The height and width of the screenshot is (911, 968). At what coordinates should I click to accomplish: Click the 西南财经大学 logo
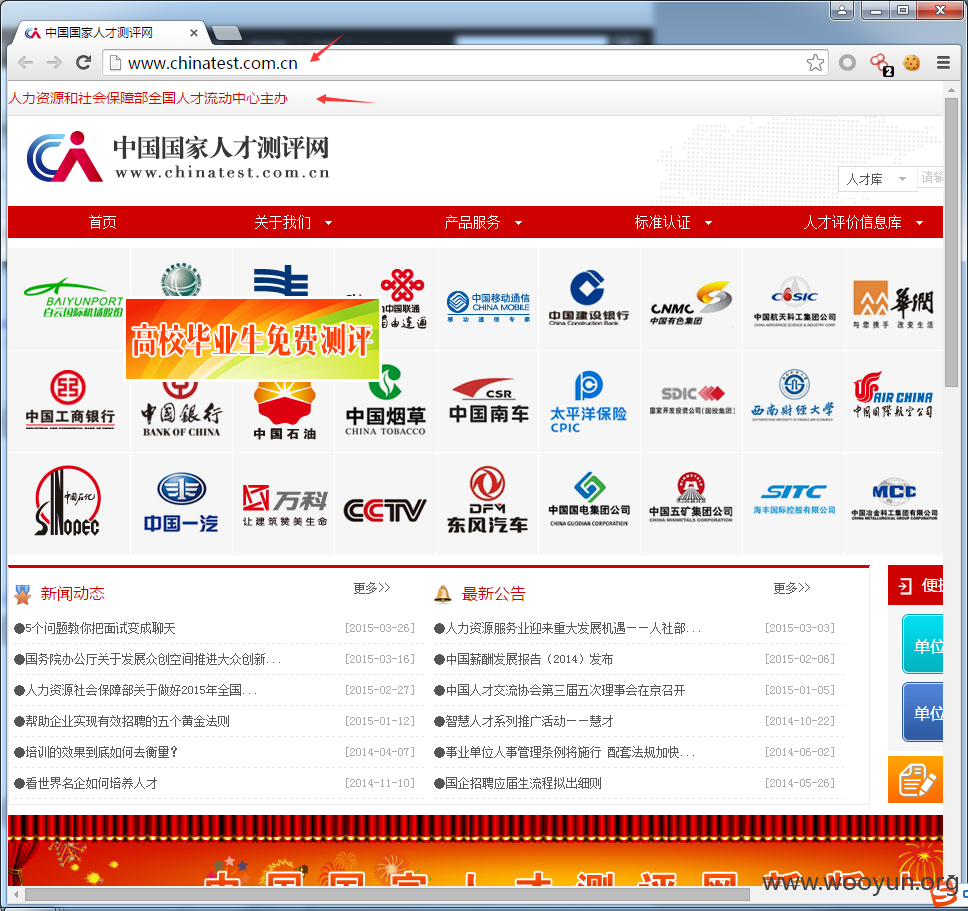click(793, 396)
